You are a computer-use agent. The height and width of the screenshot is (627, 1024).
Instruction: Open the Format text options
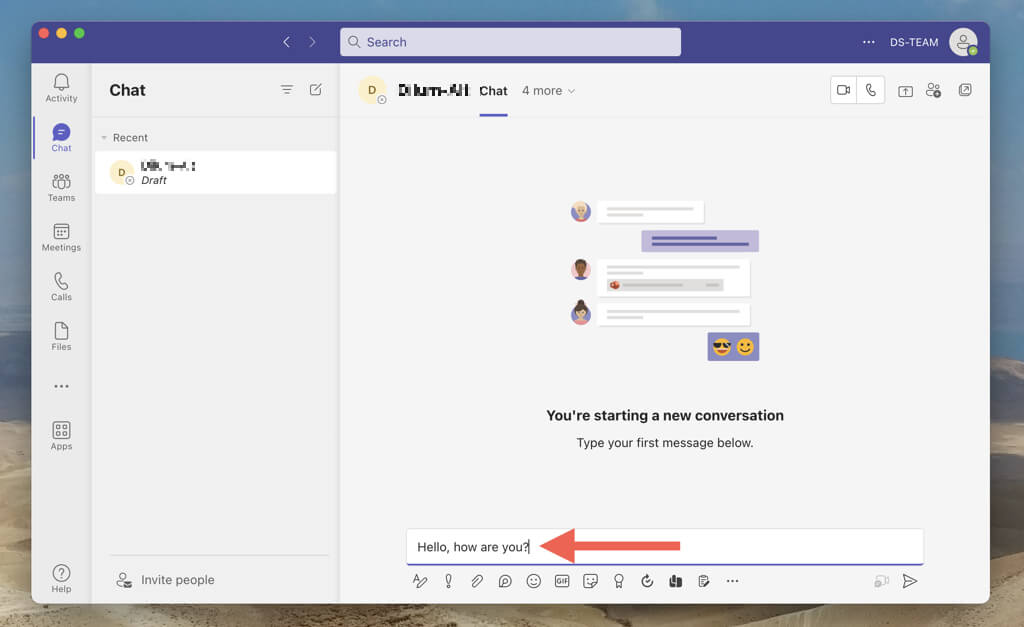click(x=420, y=581)
